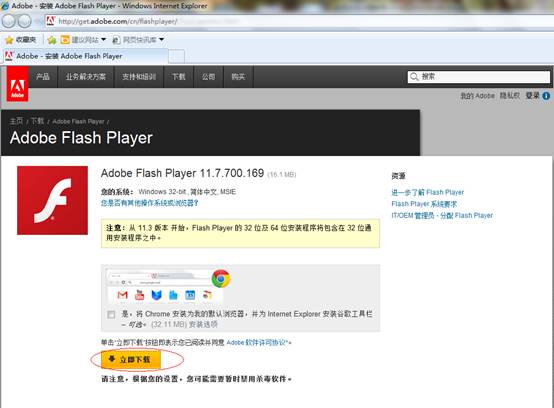Click the Windows 32-bit system description text
Screen dimensions: 554x408
[187, 192]
